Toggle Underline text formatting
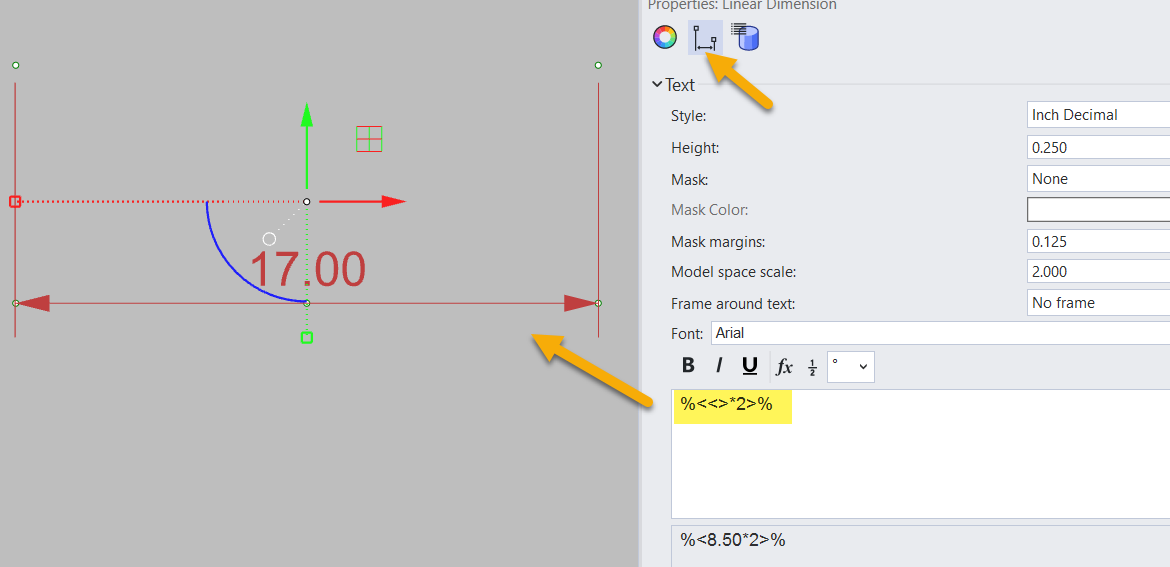 pyautogui.click(x=750, y=366)
